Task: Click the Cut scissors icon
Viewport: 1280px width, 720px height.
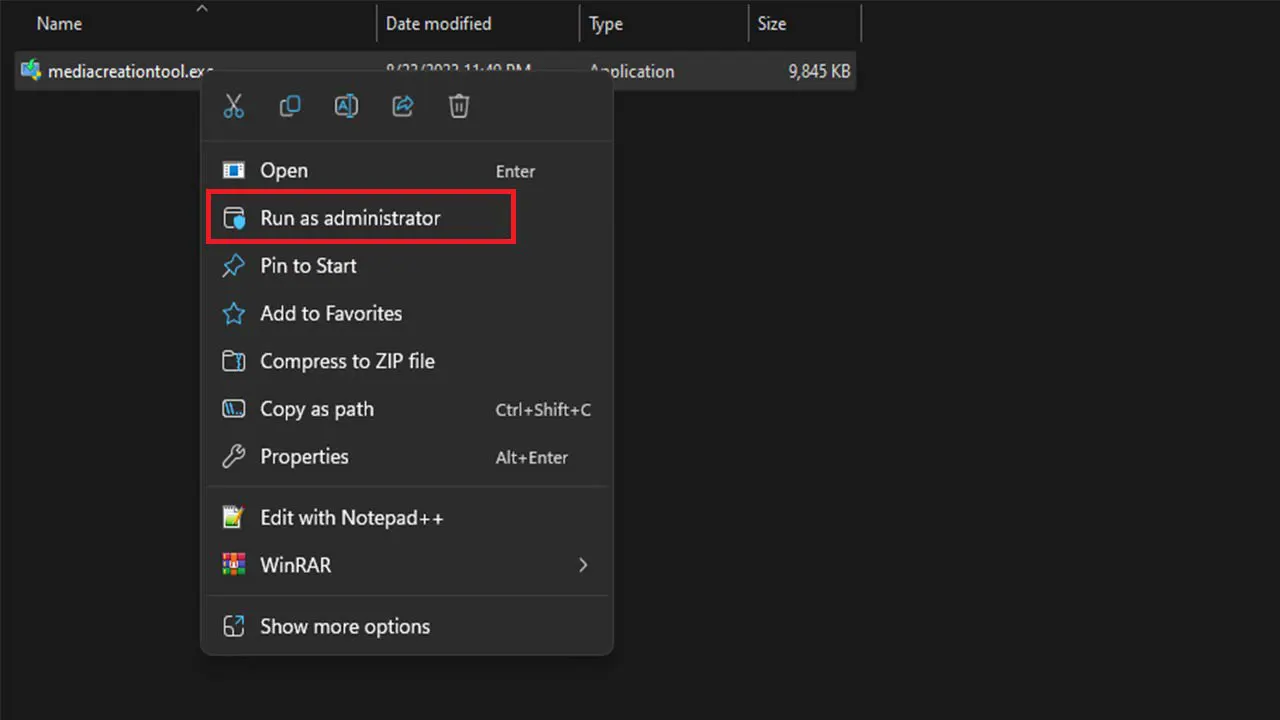Action: coord(234,106)
